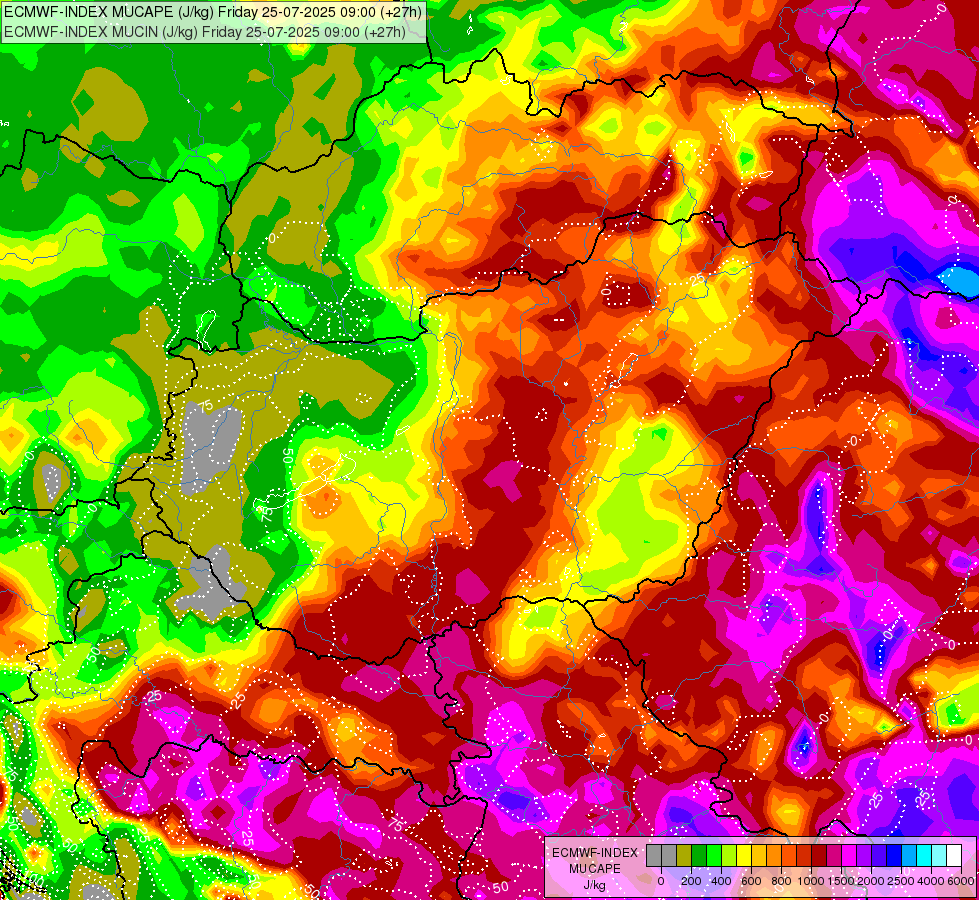
Task: Click the J/kg unit label in legend
Action: tap(595, 886)
